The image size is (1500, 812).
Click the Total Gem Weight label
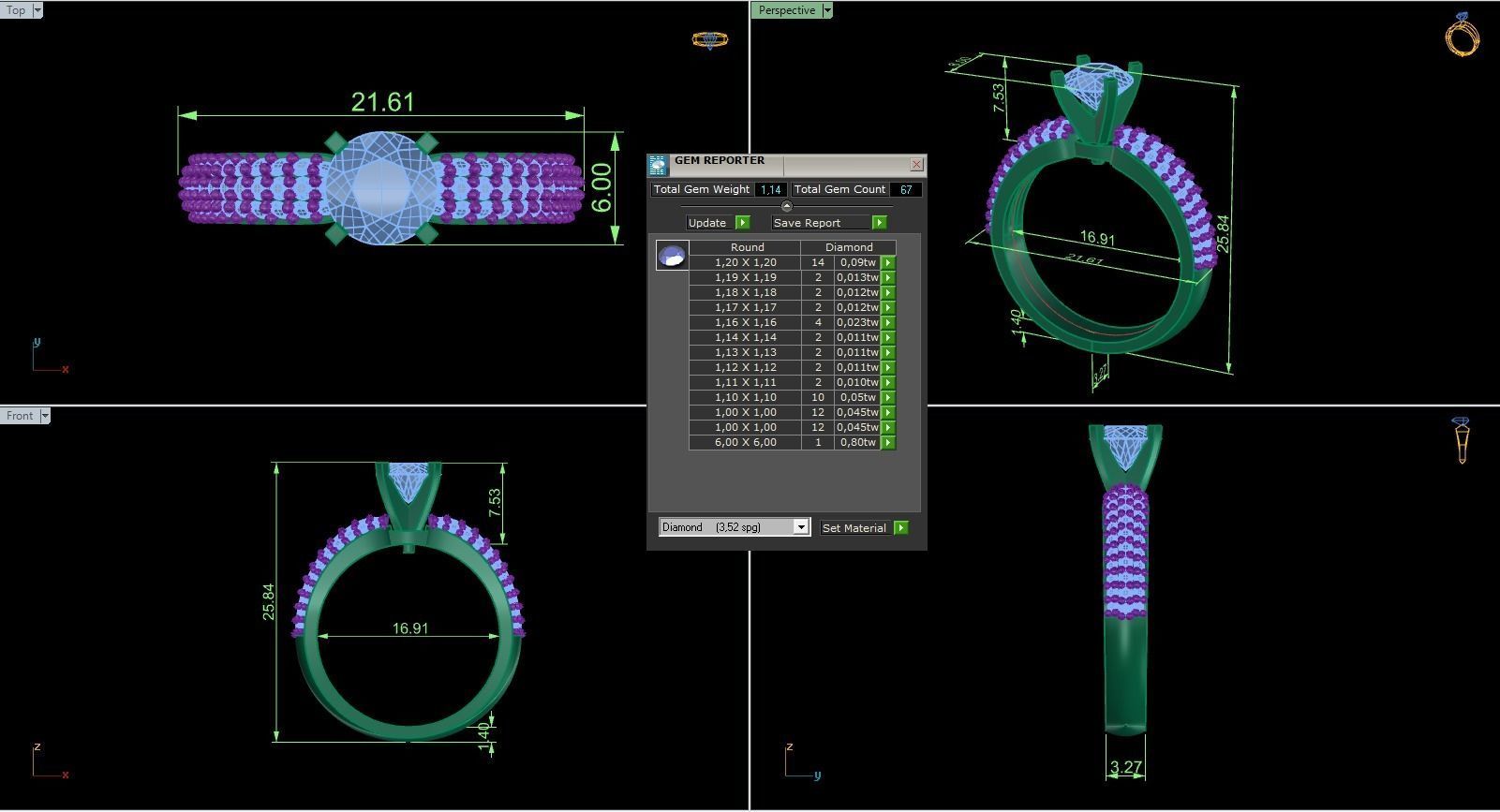(x=702, y=190)
